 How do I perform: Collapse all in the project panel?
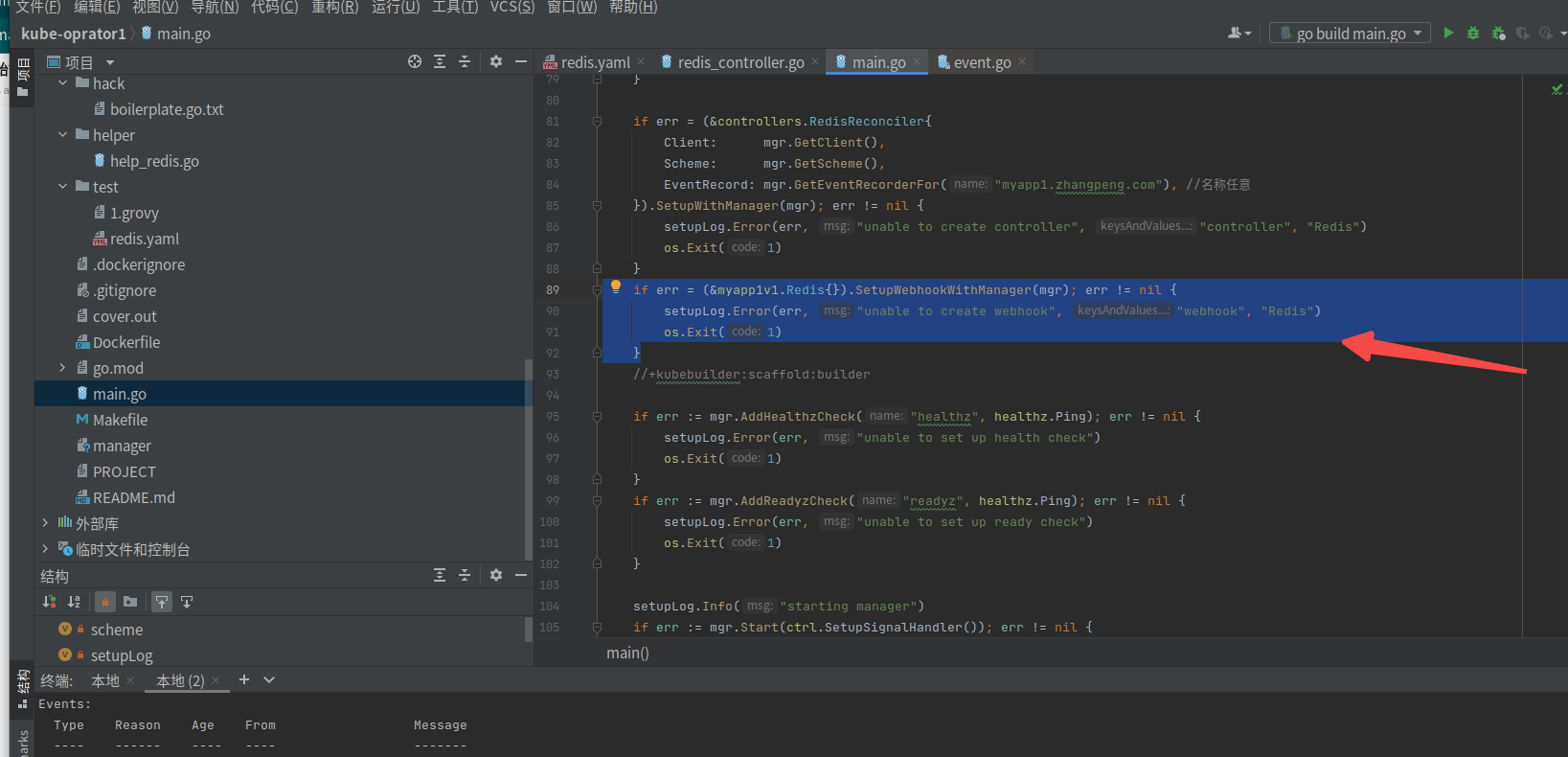pyautogui.click(x=465, y=61)
